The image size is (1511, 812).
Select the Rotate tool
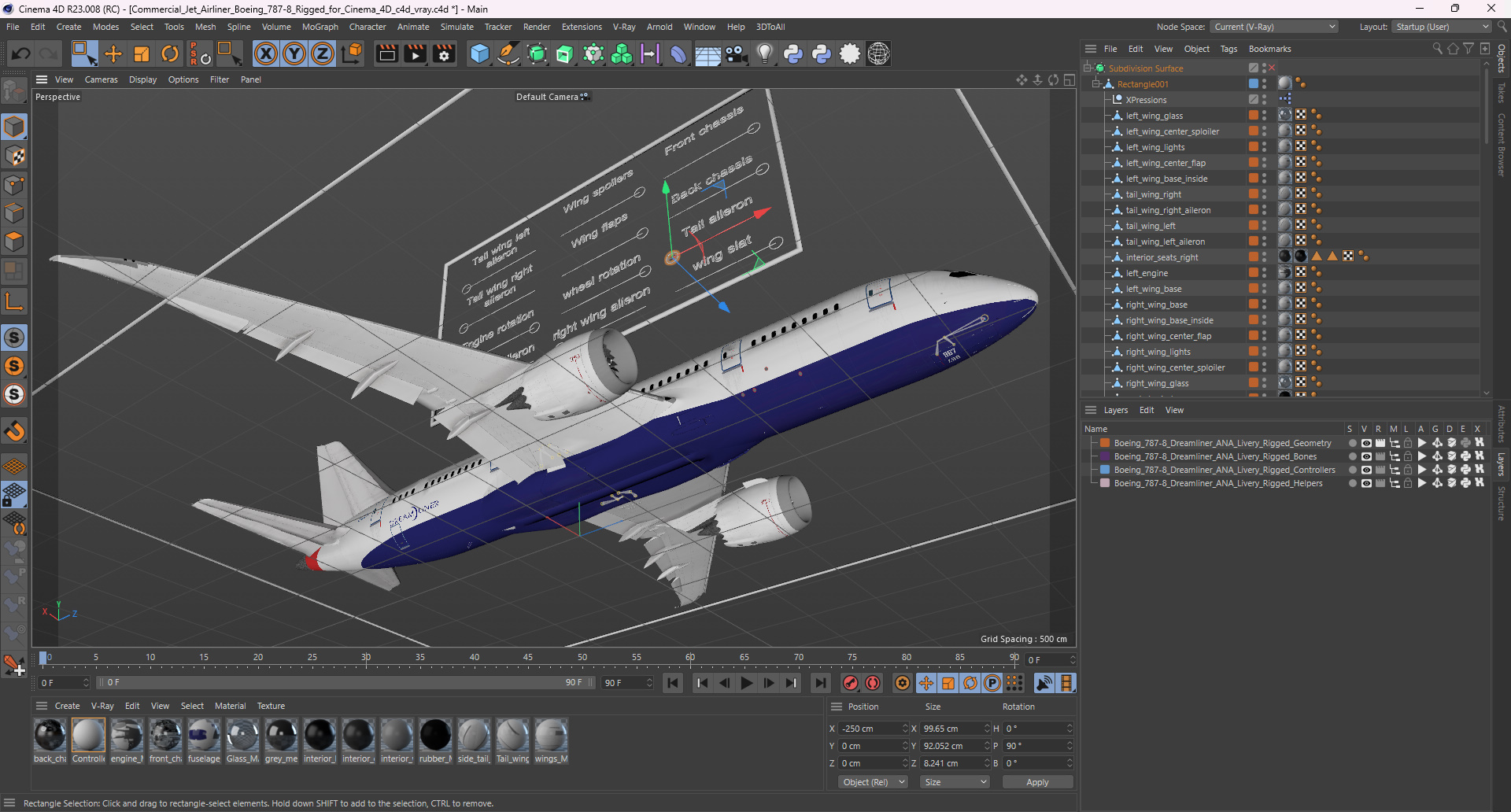[170, 54]
